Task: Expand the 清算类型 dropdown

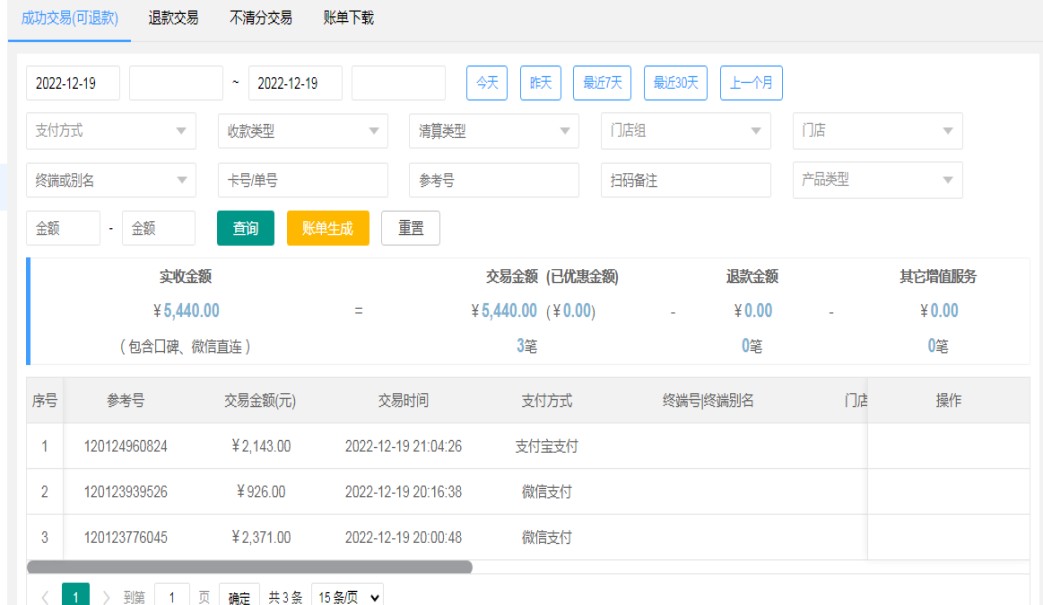Action: (x=494, y=131)
